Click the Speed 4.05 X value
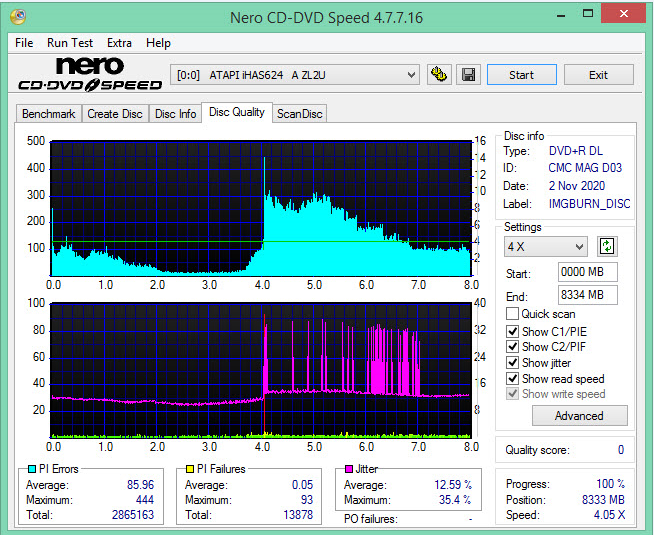The height and width of the screenshot is (535, 654). point(609,515)
